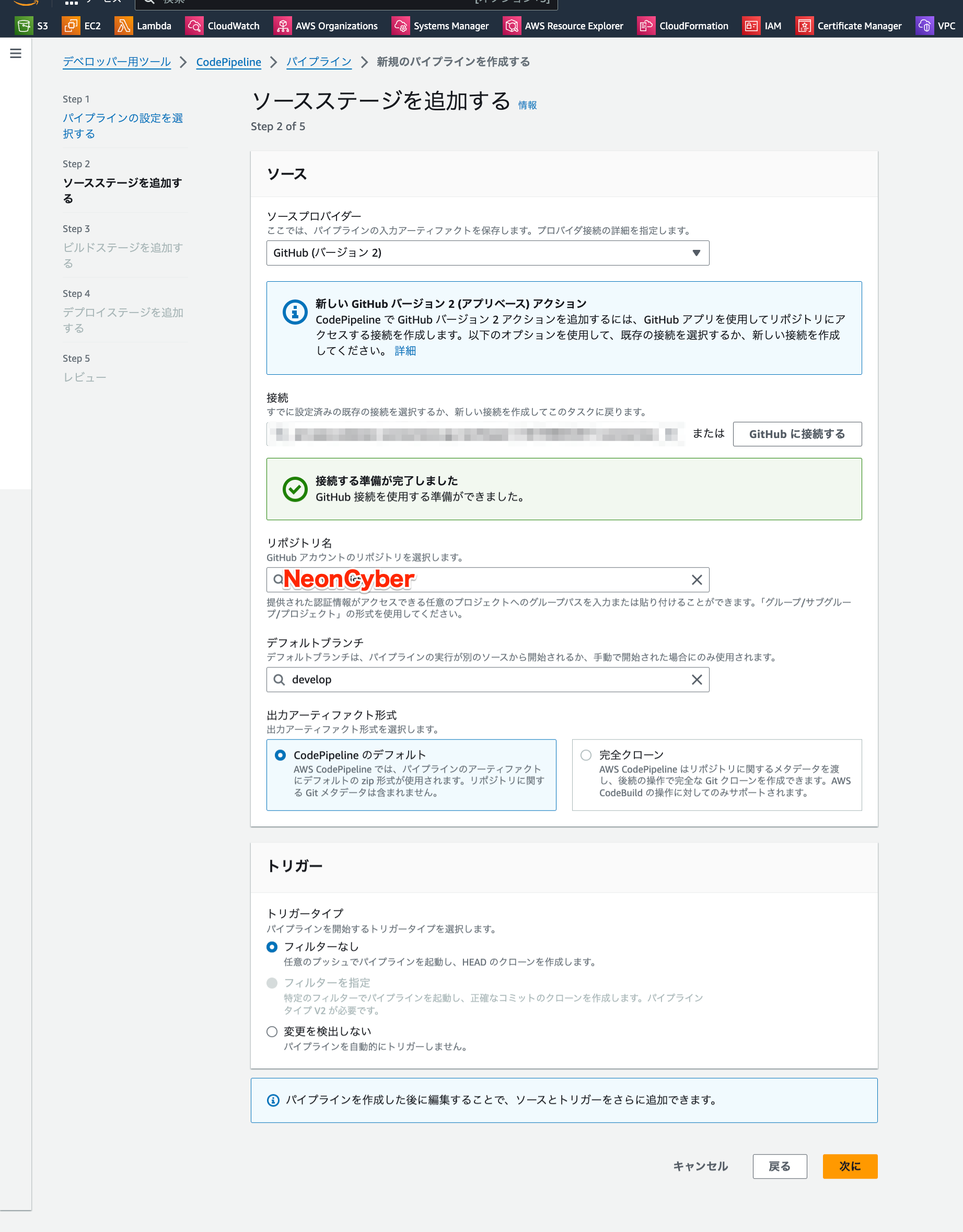The height and width of the screenshot is (1232, 963).
Task: Open the S3 console from favorites bar
Action: point(25,26)
